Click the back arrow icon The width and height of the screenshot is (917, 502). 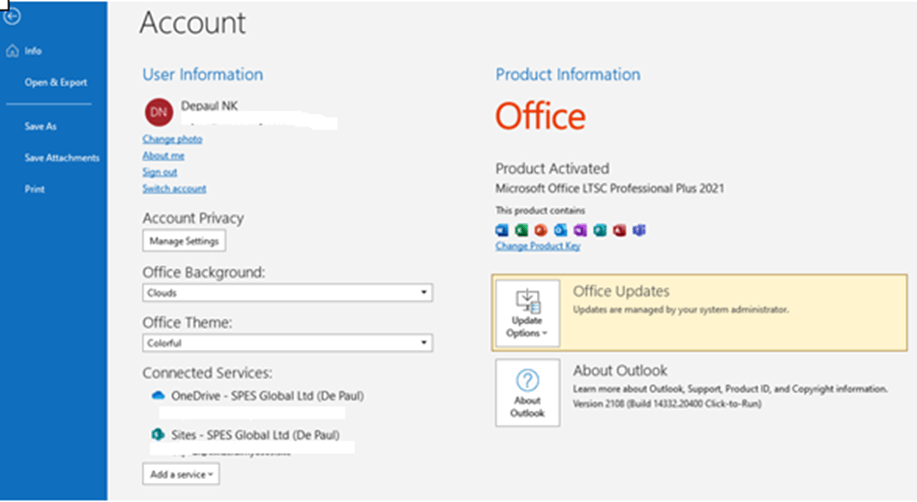pyautogui.click(x=12, y=16)
